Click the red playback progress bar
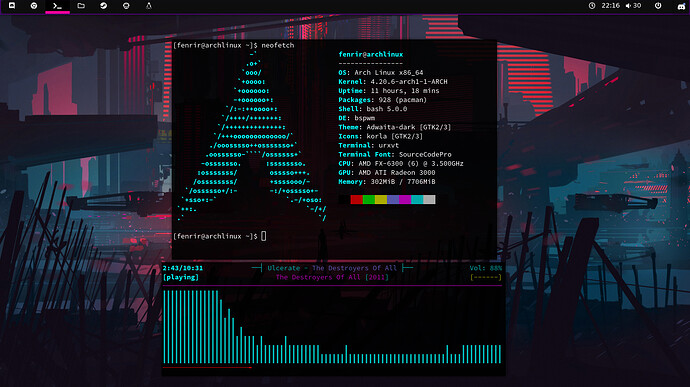690x387 pixels. pos(207,367)
